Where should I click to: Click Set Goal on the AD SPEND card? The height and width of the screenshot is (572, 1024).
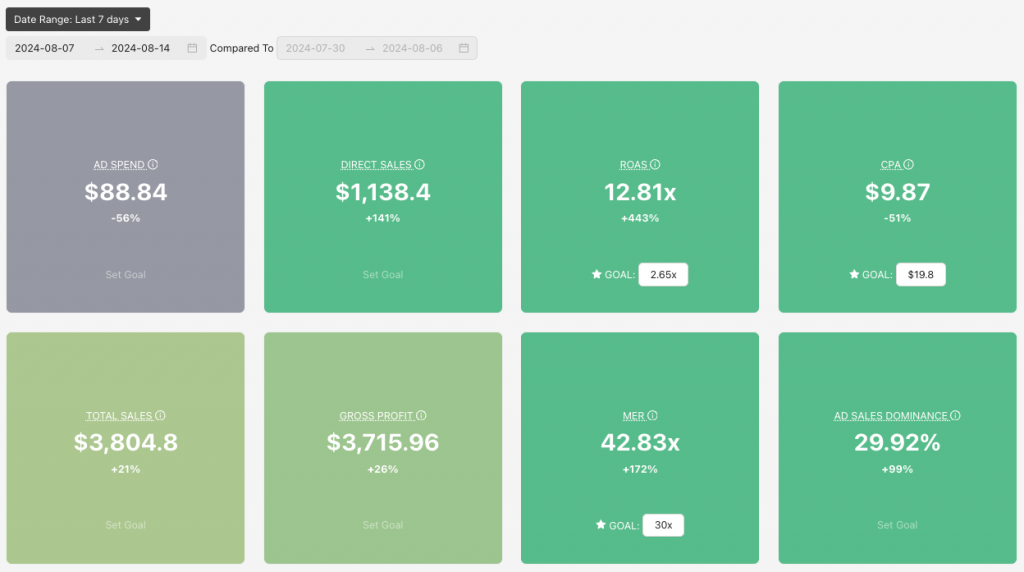[x=126, y=274]
